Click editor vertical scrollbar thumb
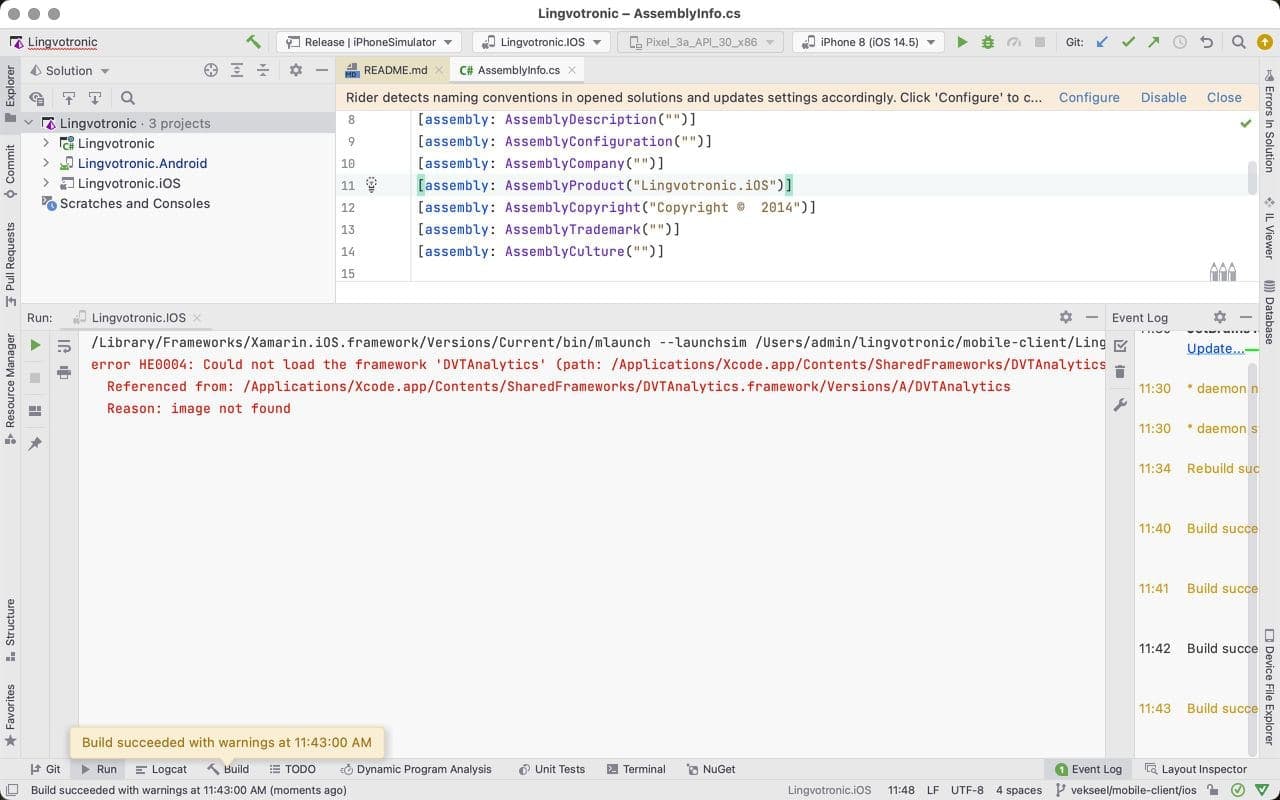The image size is (1280, 800). (1252, 177)
